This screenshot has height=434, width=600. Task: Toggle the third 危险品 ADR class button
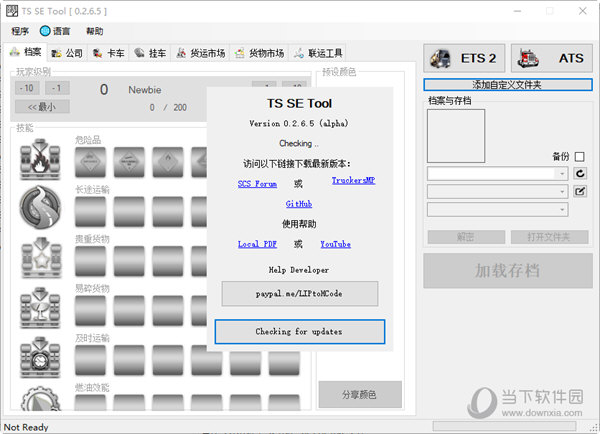pyautogui.click(x=168, y=162)
